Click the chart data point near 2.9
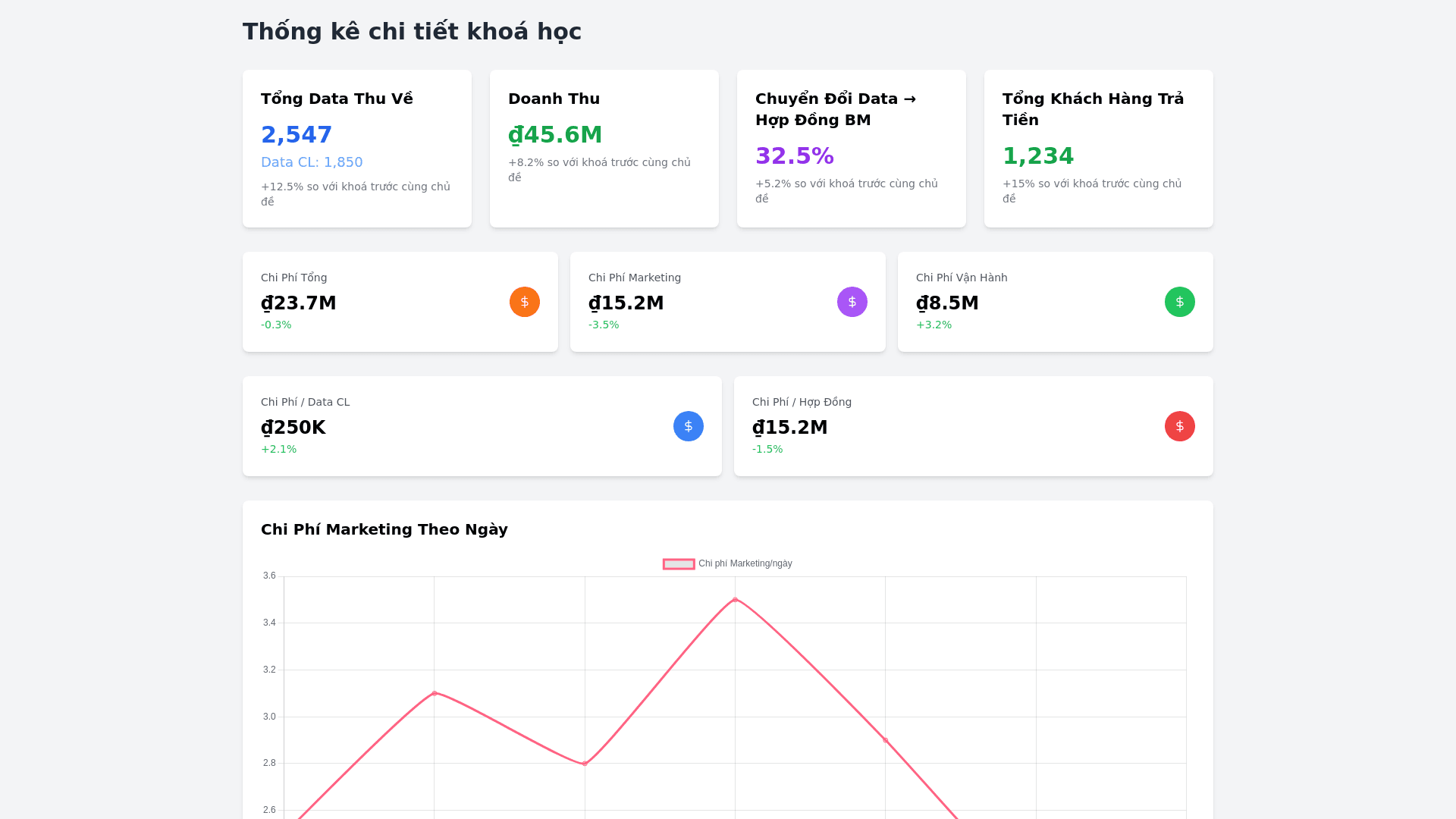This screenshot has height=819, width=1456. [x=885, y=740]
